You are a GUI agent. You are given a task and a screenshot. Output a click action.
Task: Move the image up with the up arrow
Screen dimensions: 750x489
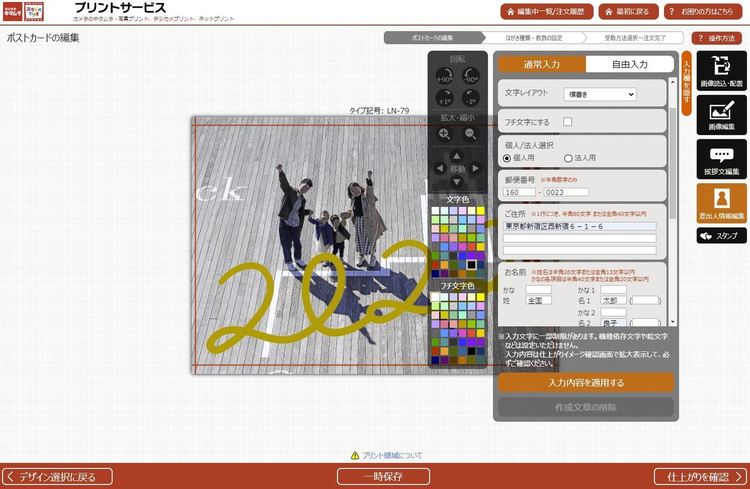[457, 156]
